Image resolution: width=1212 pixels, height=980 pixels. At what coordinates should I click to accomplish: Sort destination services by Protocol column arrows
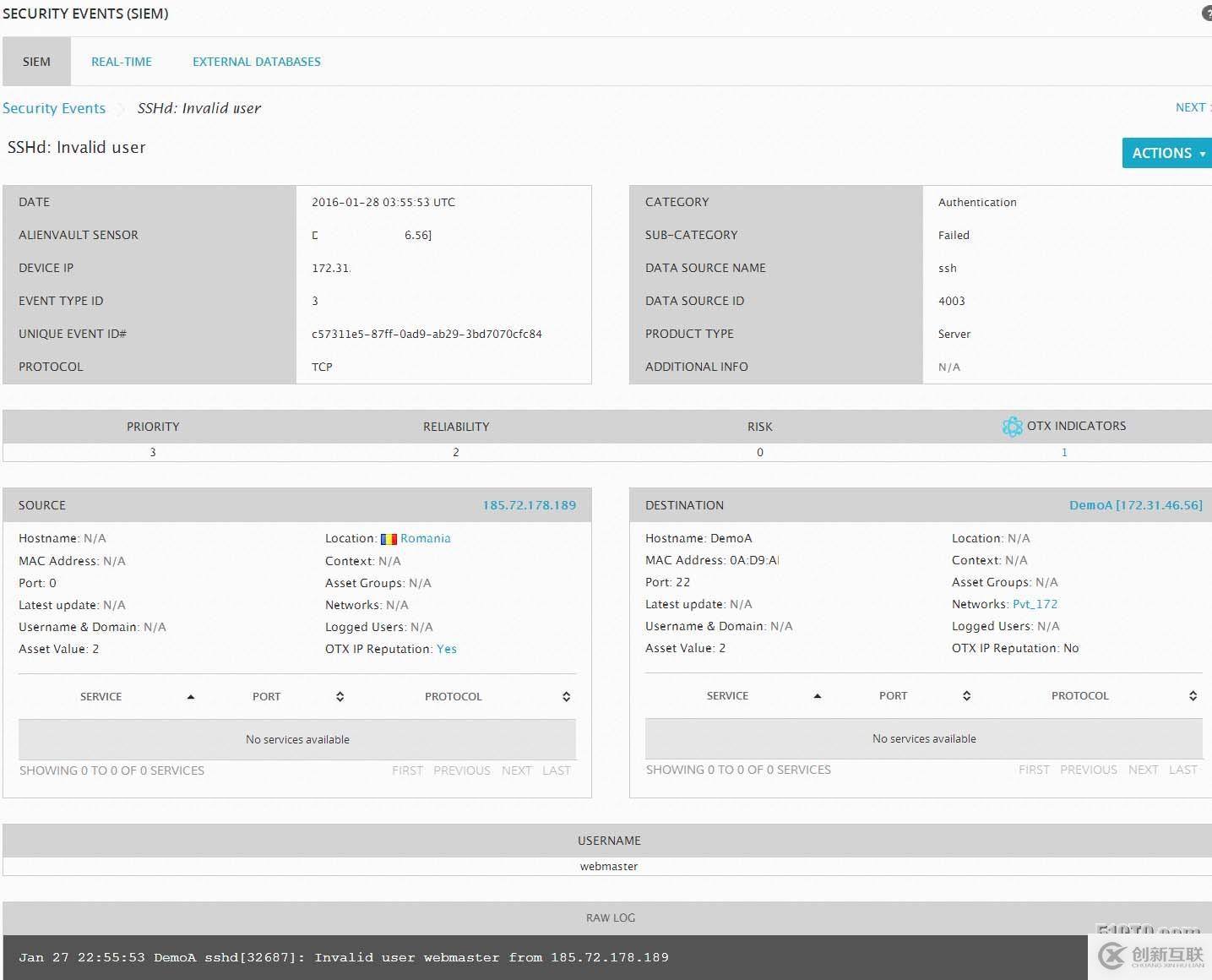click(x=1193, y=696)
